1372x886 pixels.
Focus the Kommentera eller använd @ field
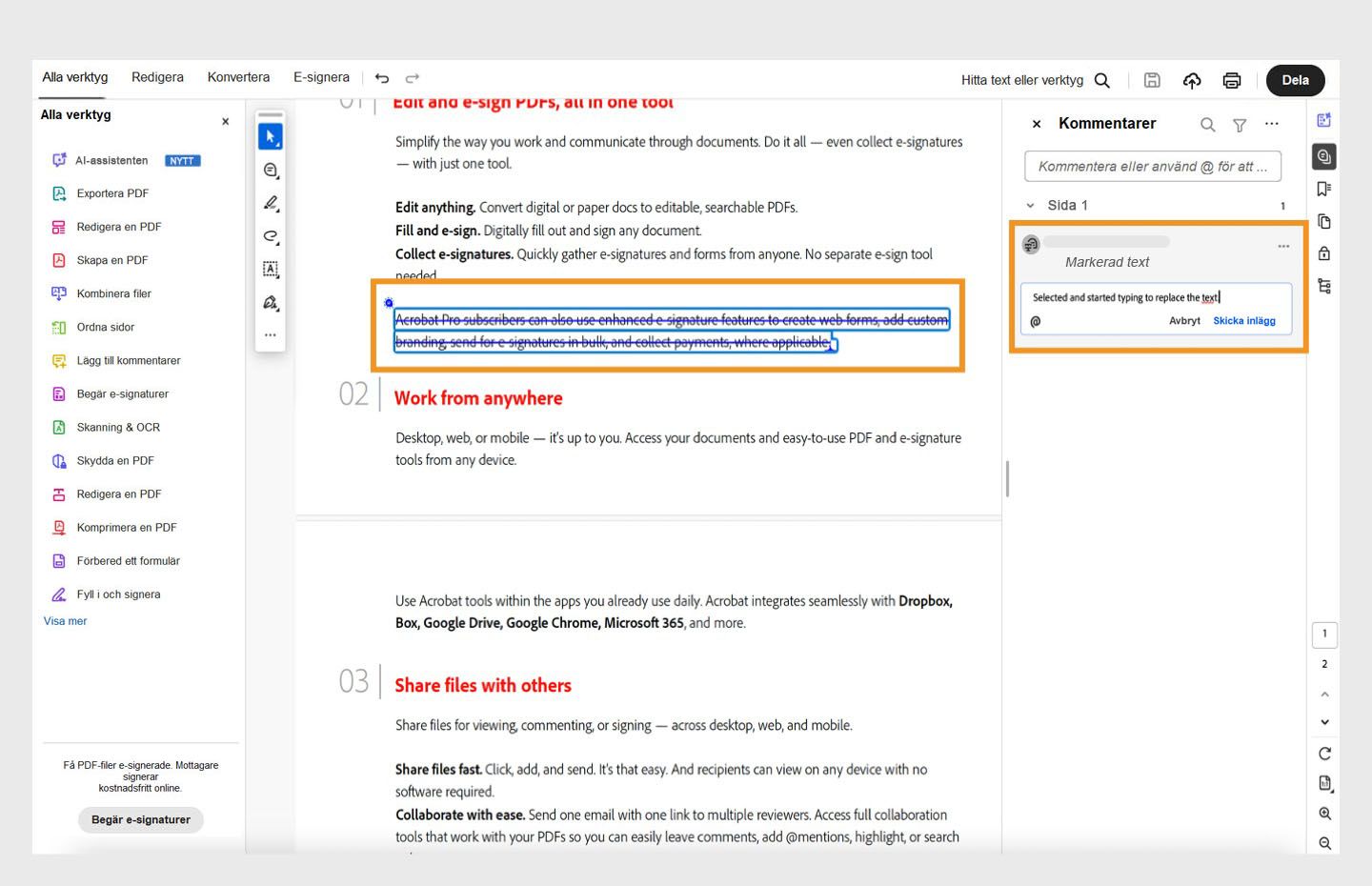click(1153, 166)
